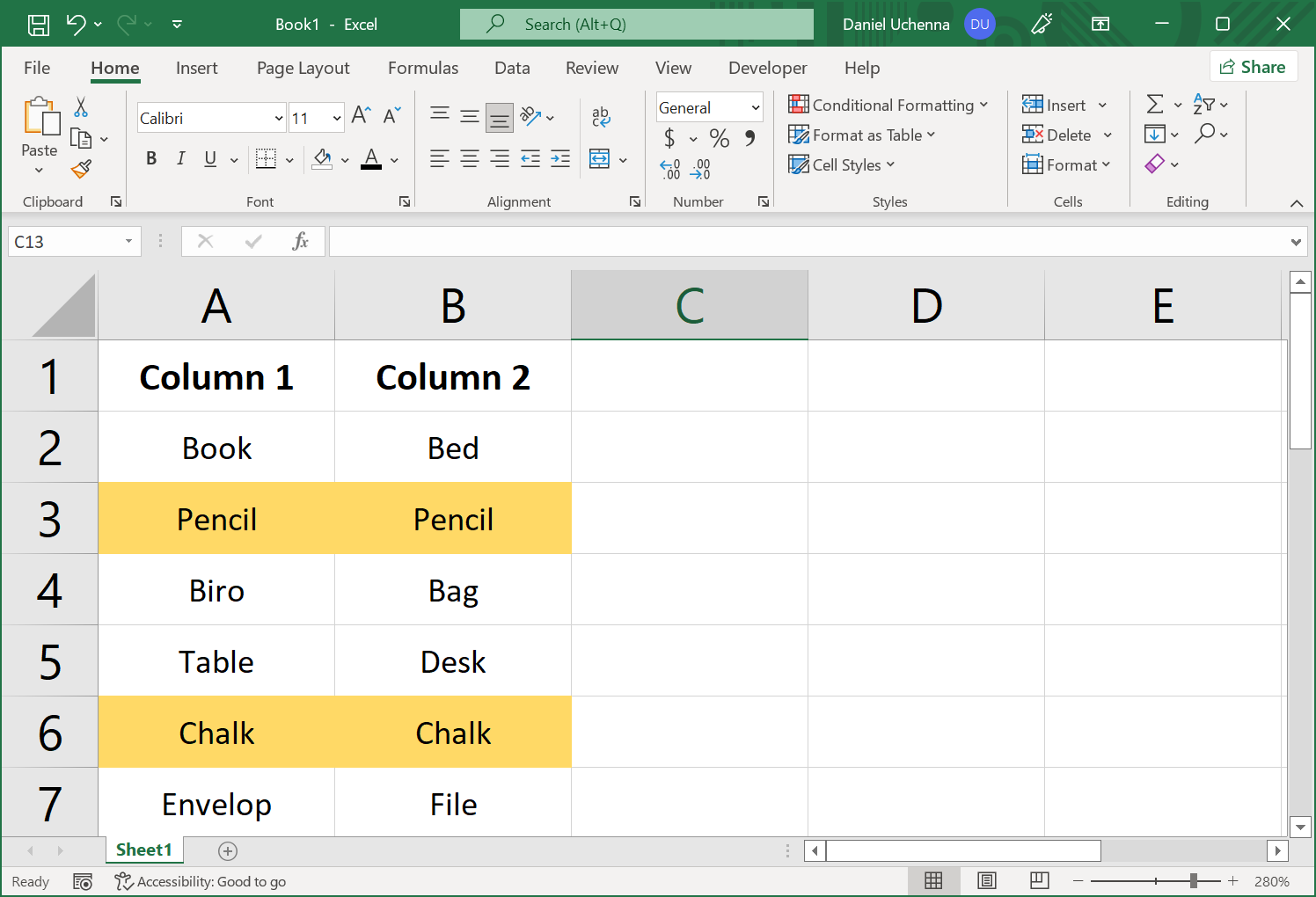Select the Italic formatting icon
The height and width of the screenshot is (897, 1316).
[x=180, y=159]
